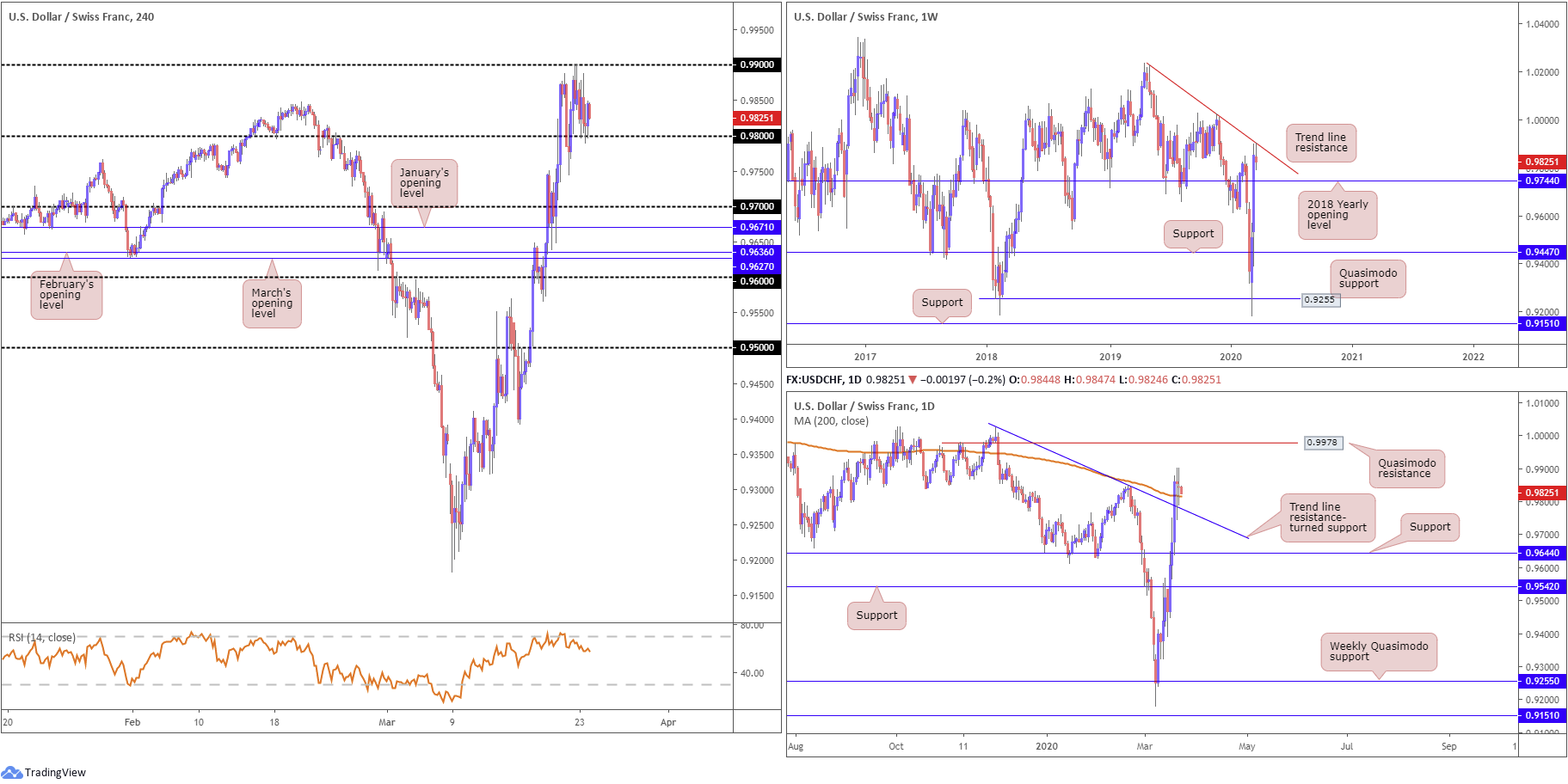Image resolution: width=1568 pixels, height=784 pixels.
Task: Click the Support callout near 0.94470 on weekly chart
Action: 1193,234
